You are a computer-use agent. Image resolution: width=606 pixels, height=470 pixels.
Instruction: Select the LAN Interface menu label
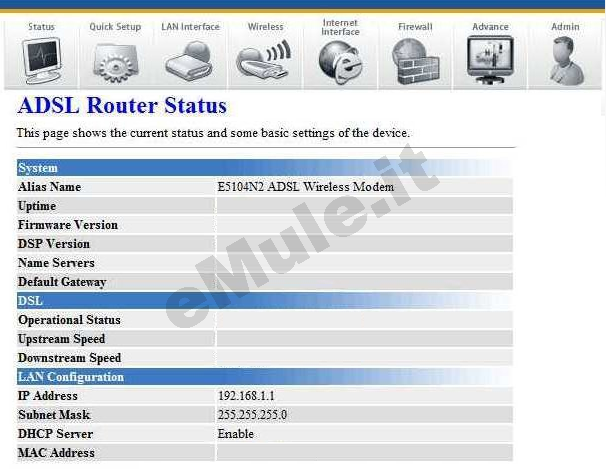click(190, 27)
